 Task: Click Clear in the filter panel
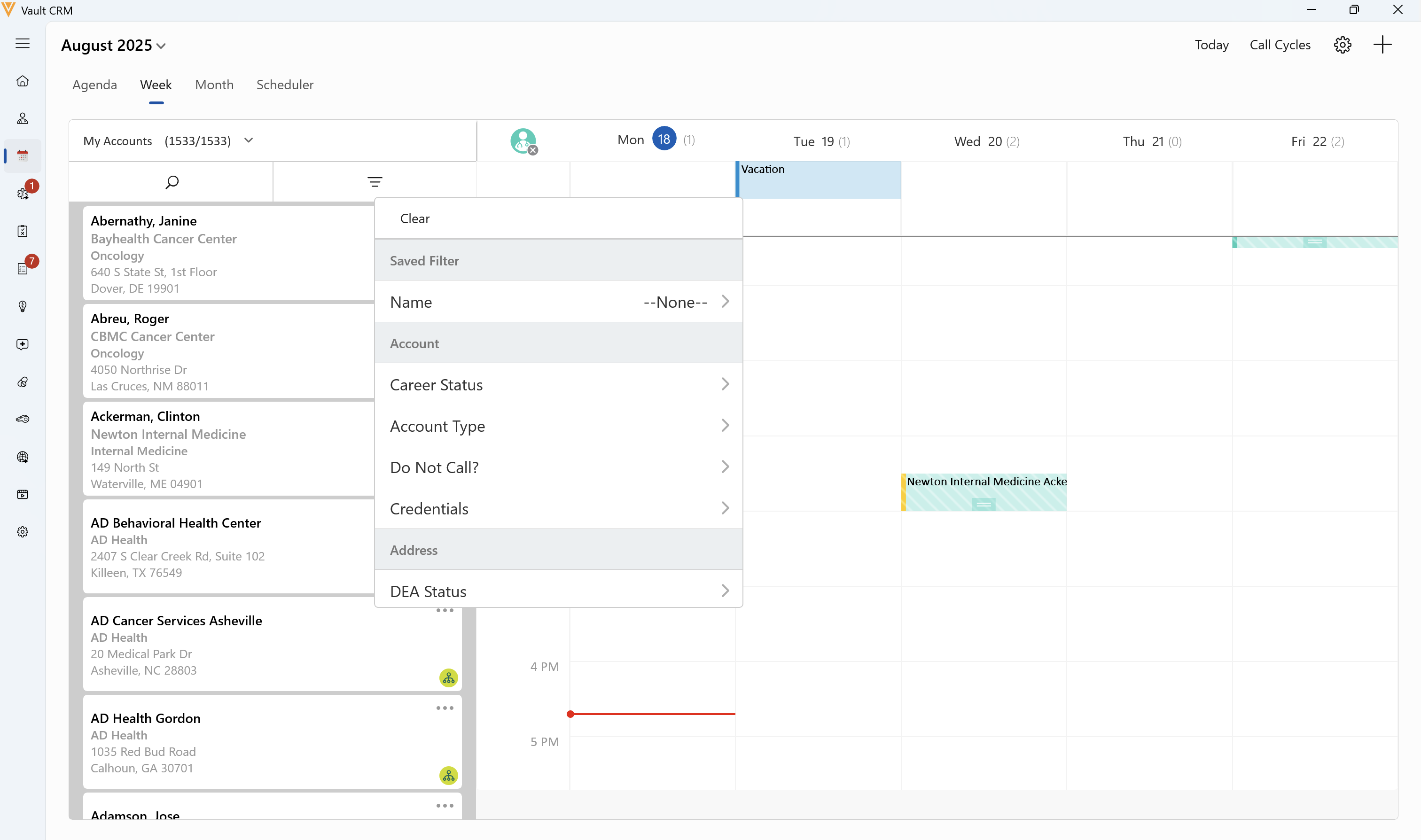[x=415, y=218]
